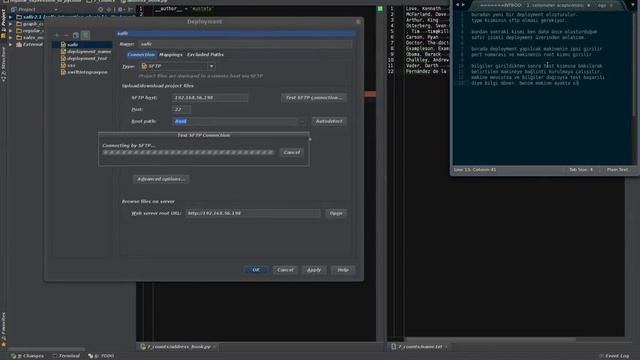This screenshot has width=640, height=360.
Task: Click the SFTP host input field
Action: 210,98
